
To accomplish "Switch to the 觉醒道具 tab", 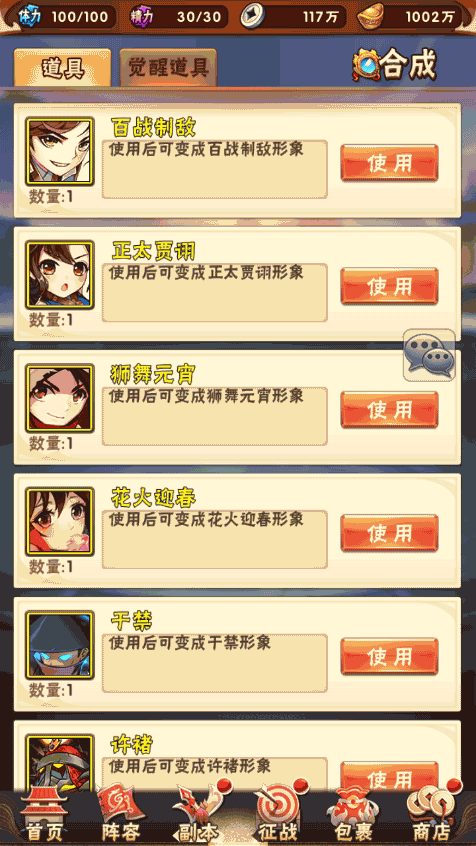I will [168, 67].
